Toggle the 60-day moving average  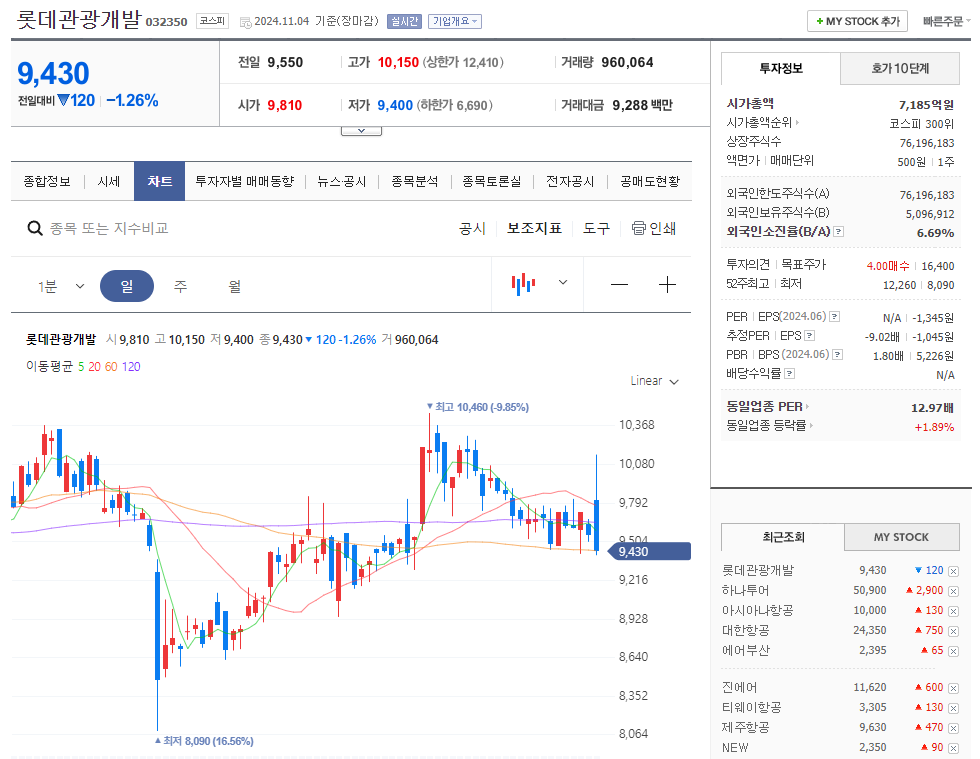[x=111, y=366]
